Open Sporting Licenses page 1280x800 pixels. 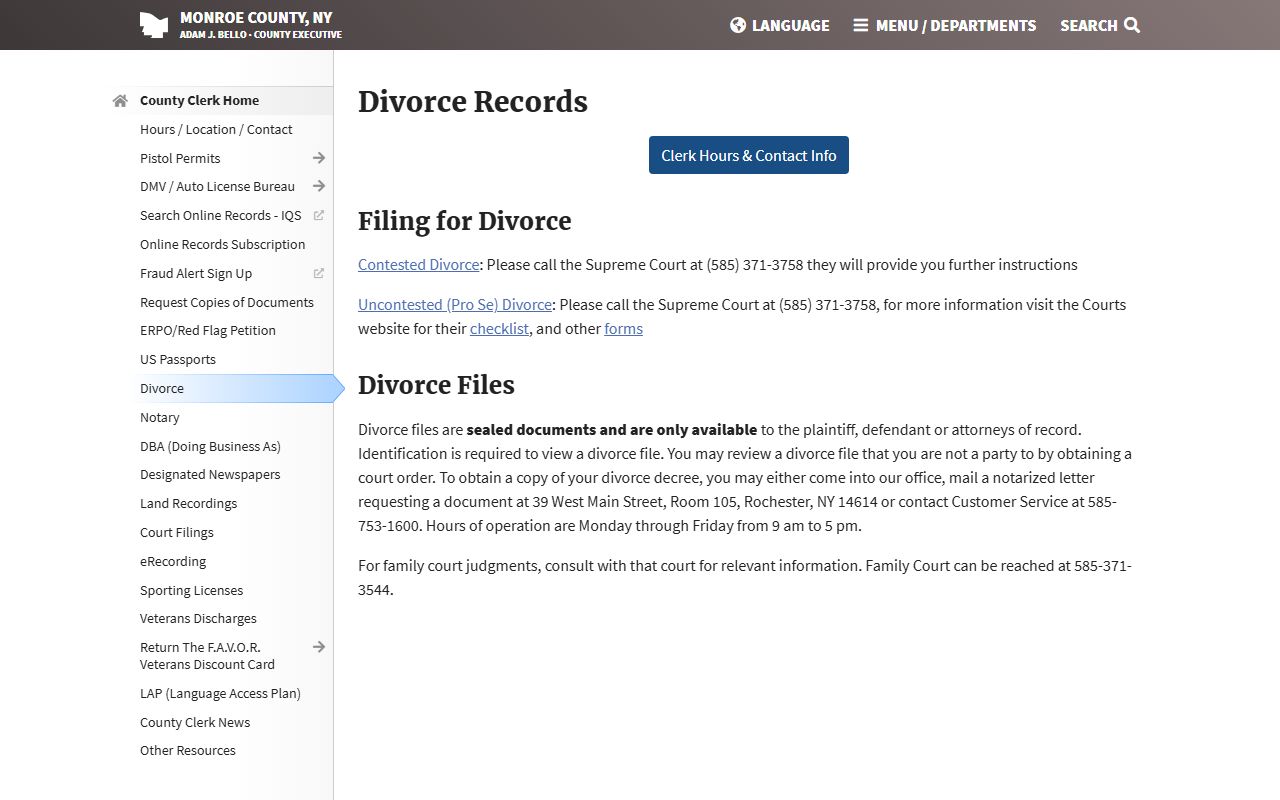[x=192, y=590]
